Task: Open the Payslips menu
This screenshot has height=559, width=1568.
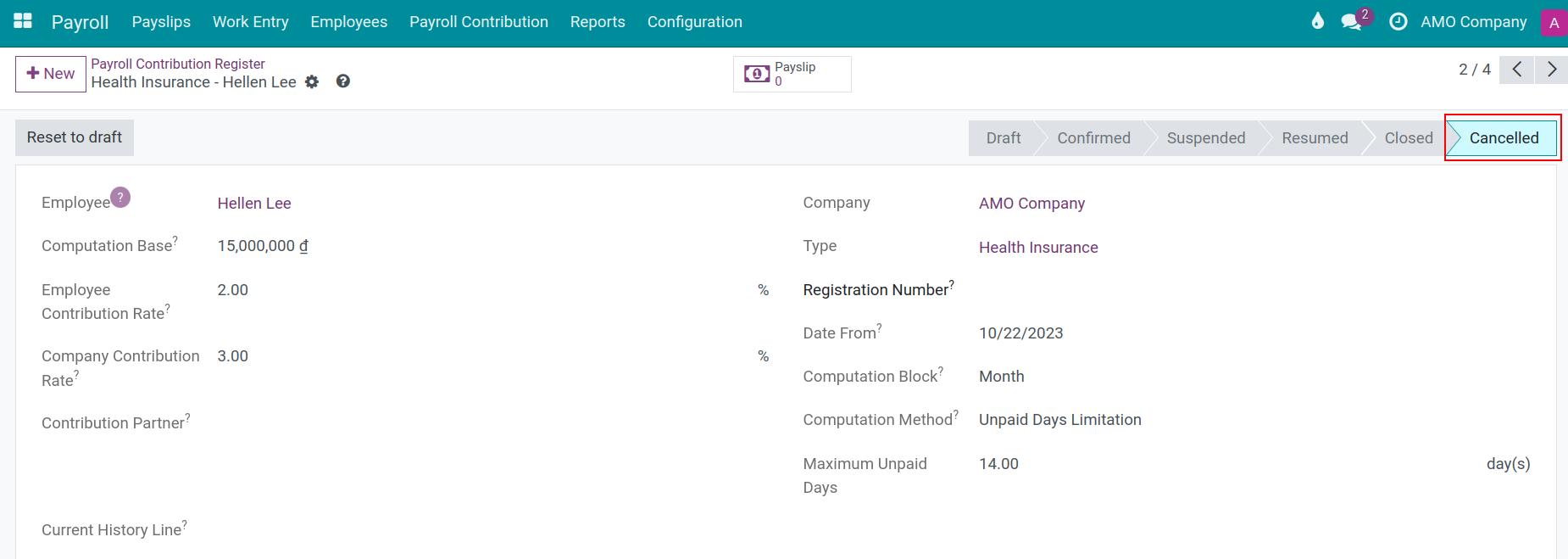Action: [161, 22]
